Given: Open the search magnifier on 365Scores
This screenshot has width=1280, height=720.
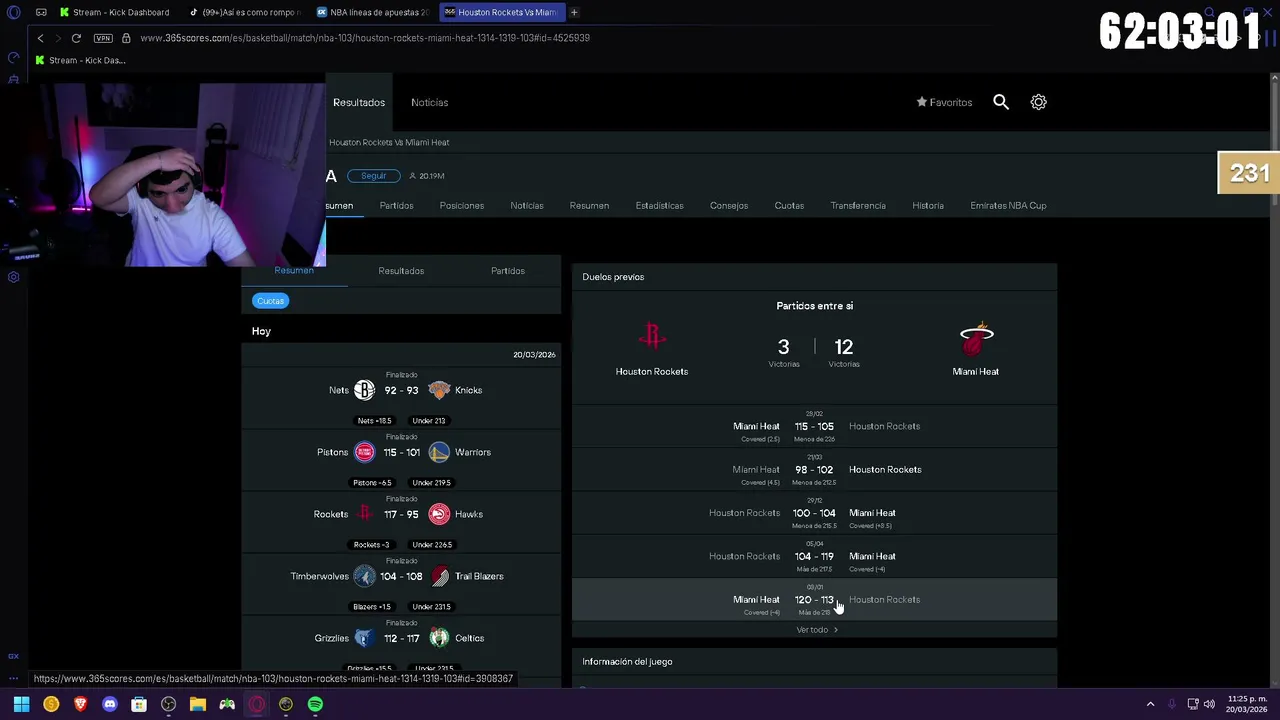Looking at the screenshot, I should coord(1001,102).
